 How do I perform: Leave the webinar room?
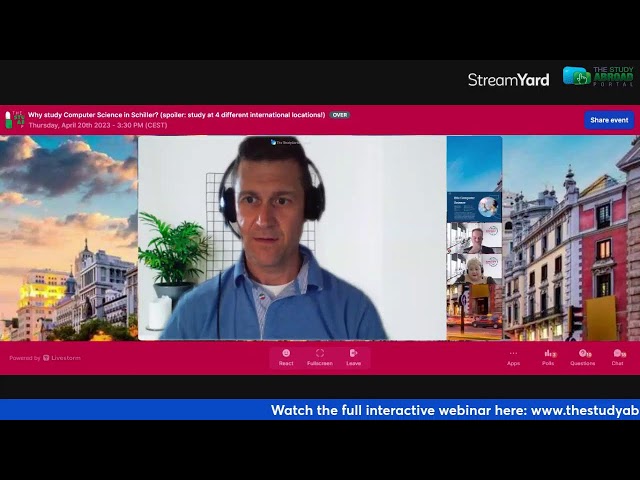pyautogui.click(x=353, y=358)
